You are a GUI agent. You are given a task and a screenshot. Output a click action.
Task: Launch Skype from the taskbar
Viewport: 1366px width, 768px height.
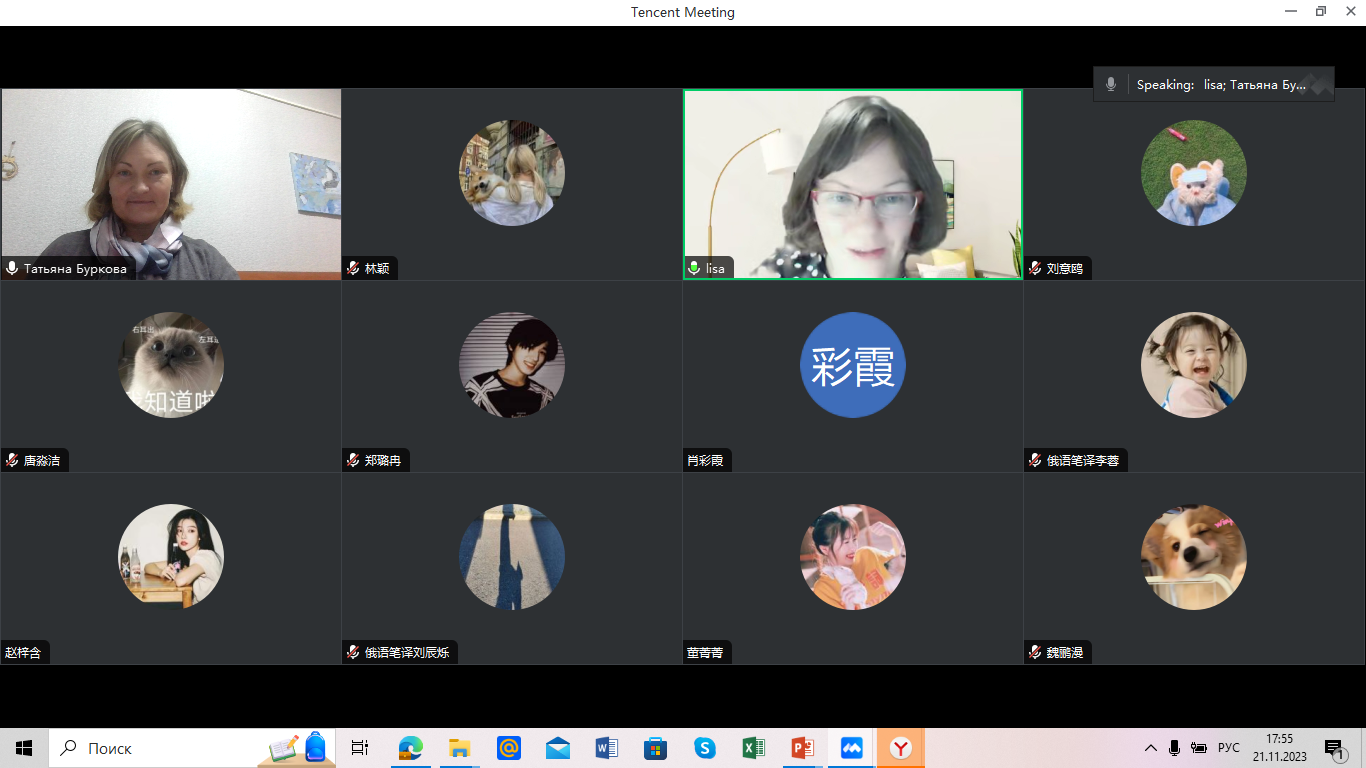(x=705, y=748)
